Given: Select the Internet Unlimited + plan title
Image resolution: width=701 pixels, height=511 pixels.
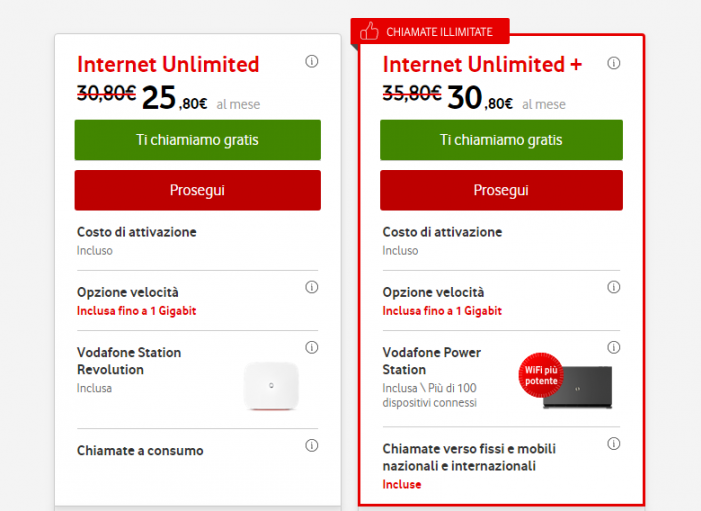Looking at the screenshot, I should pos(482,64).
